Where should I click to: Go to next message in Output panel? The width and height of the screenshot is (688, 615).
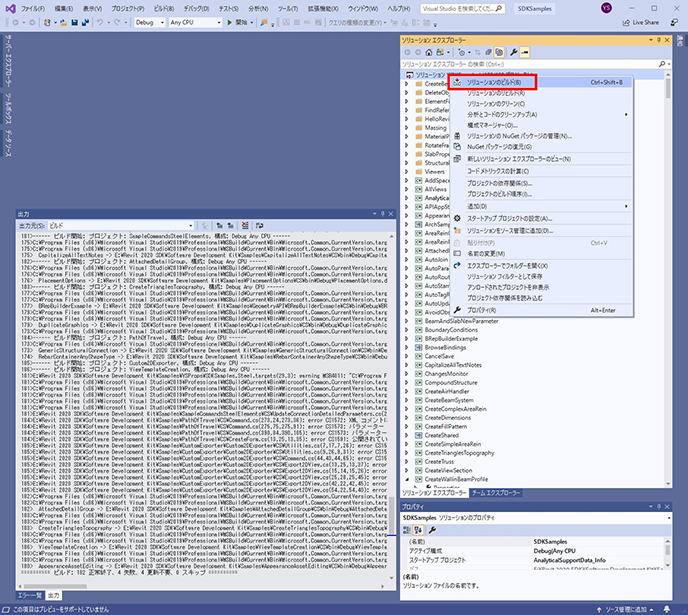(230, 225)
